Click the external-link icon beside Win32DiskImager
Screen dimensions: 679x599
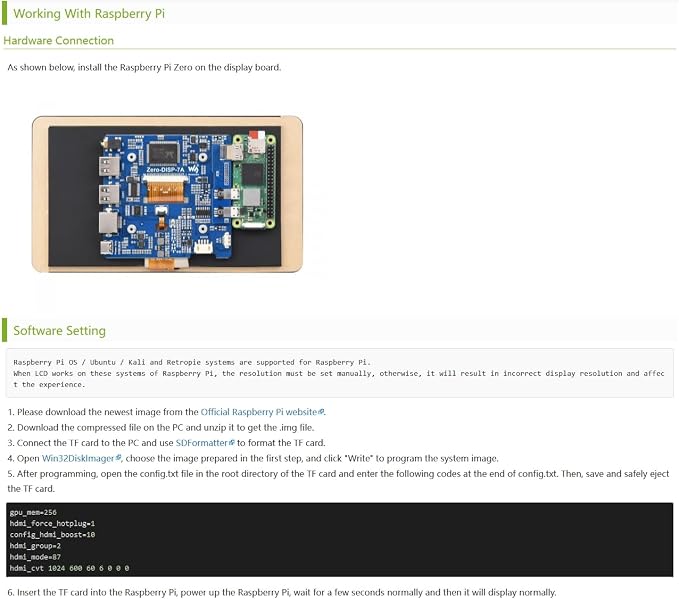point(118,458)
